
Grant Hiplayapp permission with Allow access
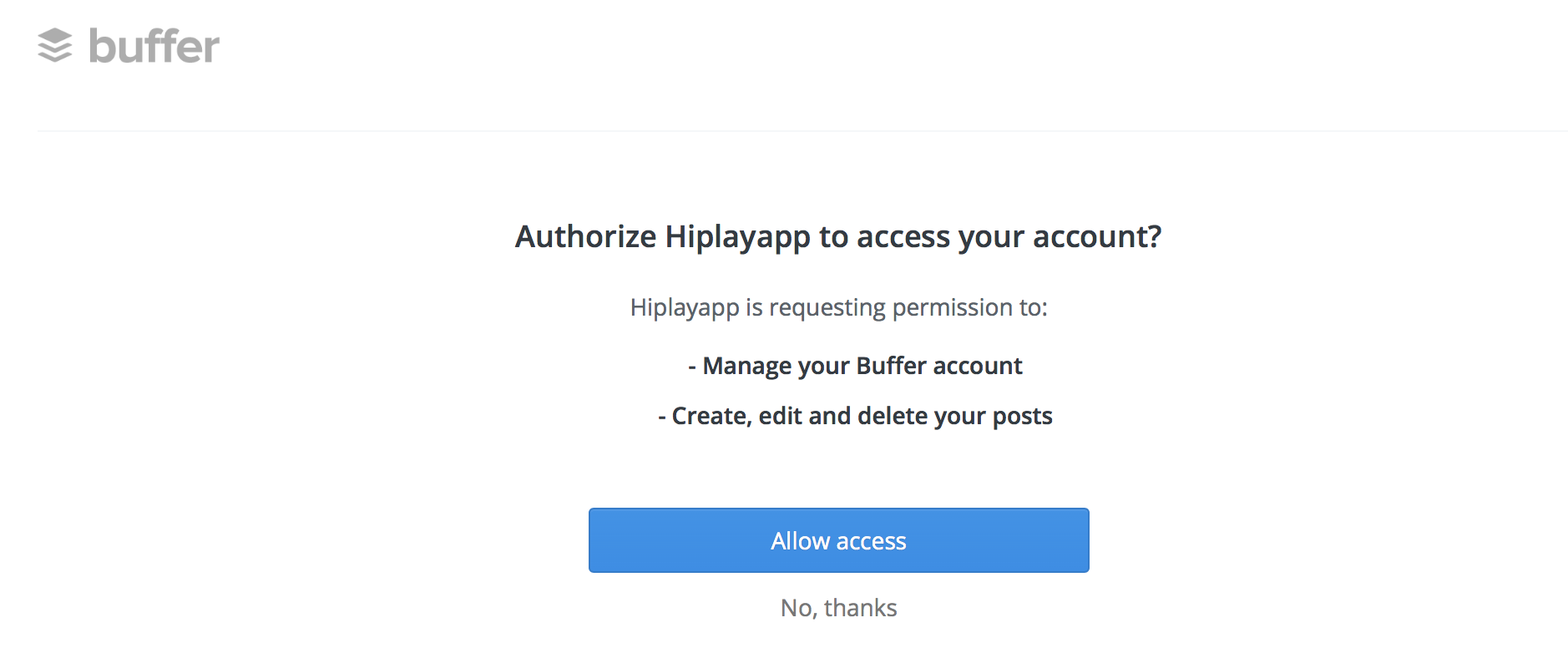[x=838, y=540]
